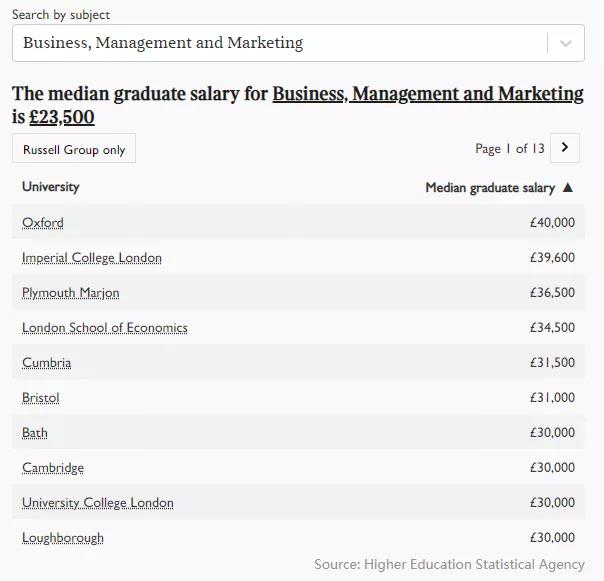Select the Bath university link
This screenshot has height=581, width=604.
[x=35, y=433]
